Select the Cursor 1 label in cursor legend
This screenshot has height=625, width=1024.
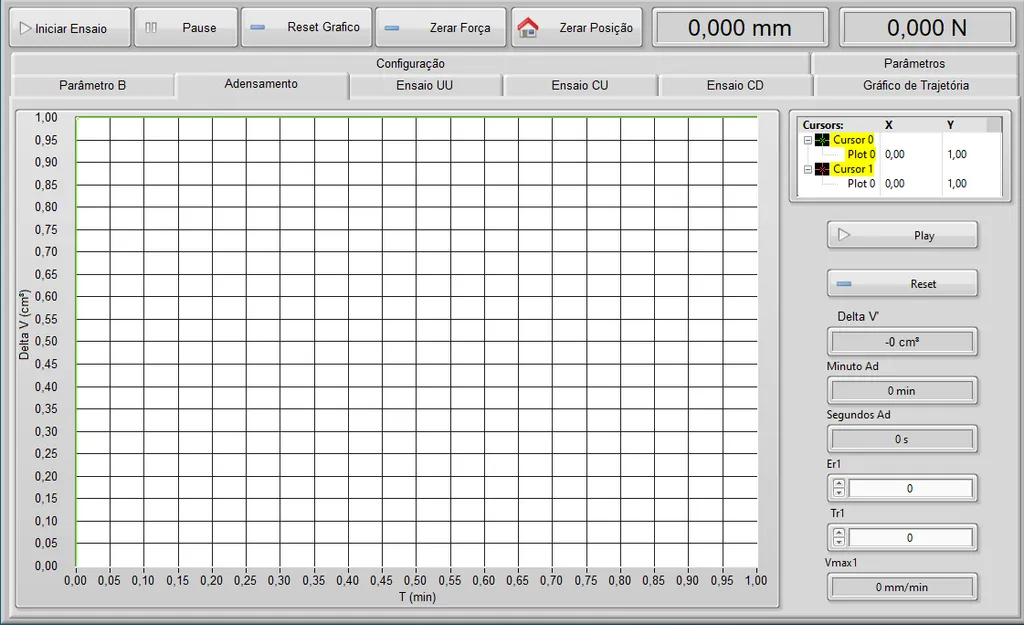click(x=853, y=169)
